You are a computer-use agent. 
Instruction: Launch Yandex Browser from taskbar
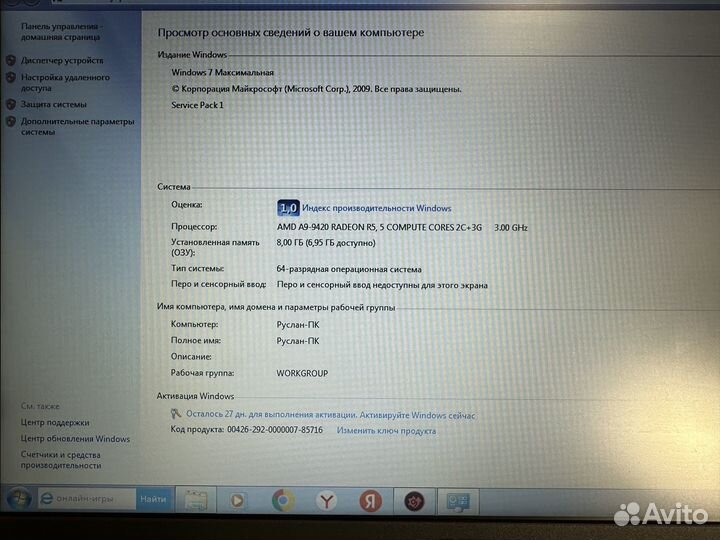(x=326, y=501)
